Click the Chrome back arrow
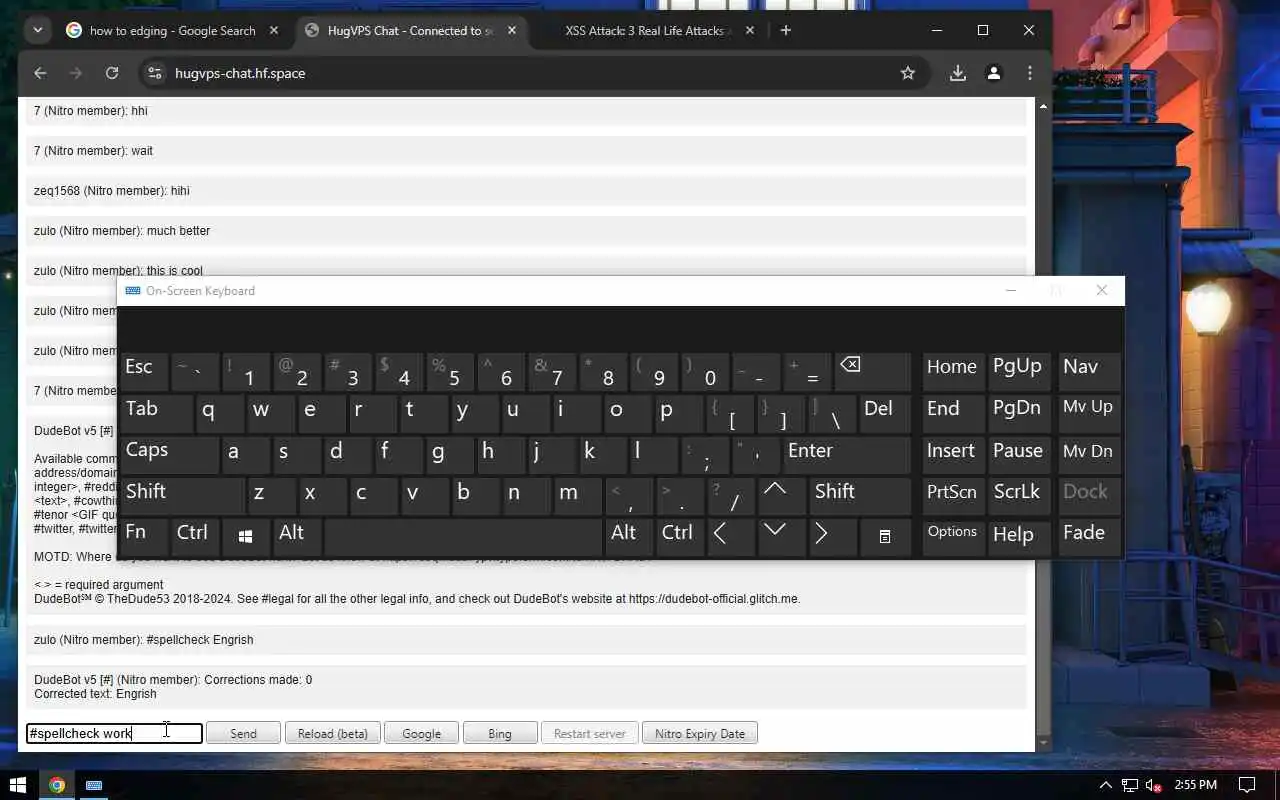 point(40,73)
